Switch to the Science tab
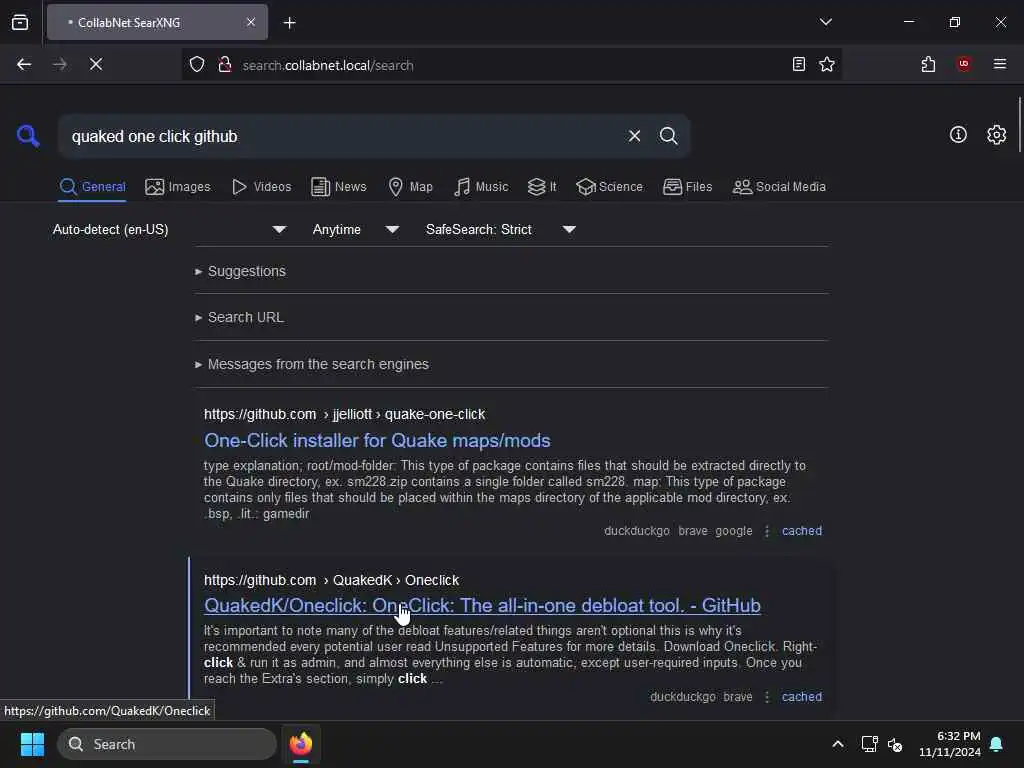 (609, 187)
